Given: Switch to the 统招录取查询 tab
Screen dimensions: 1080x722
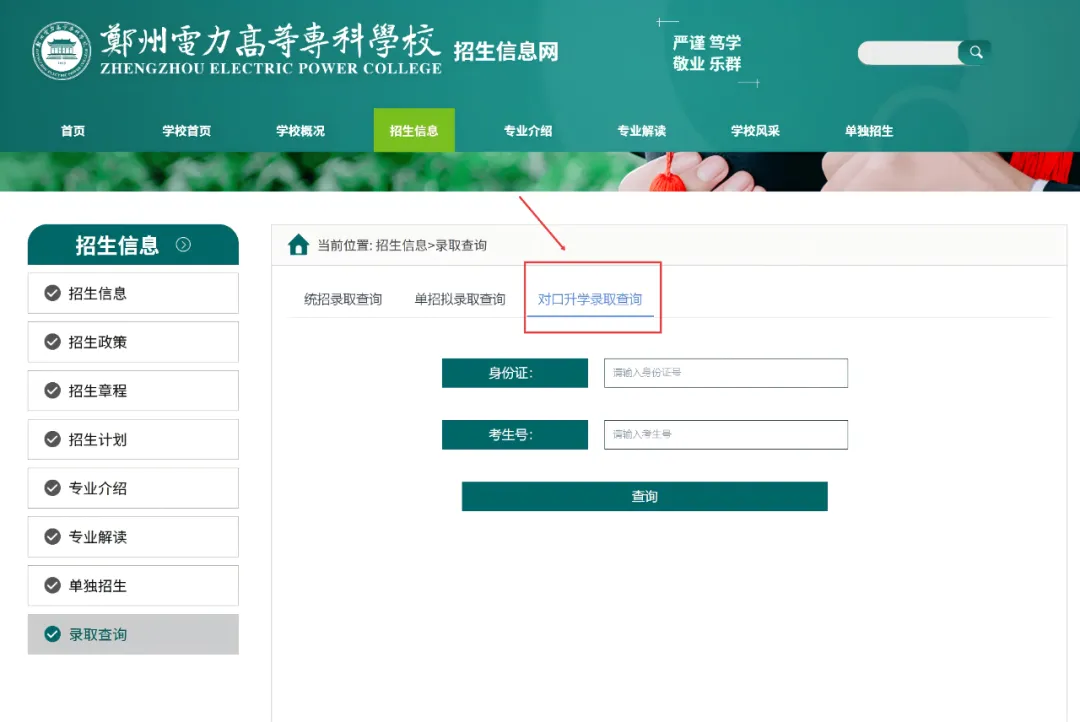Looking at the screenshot, I should [343, 299].
